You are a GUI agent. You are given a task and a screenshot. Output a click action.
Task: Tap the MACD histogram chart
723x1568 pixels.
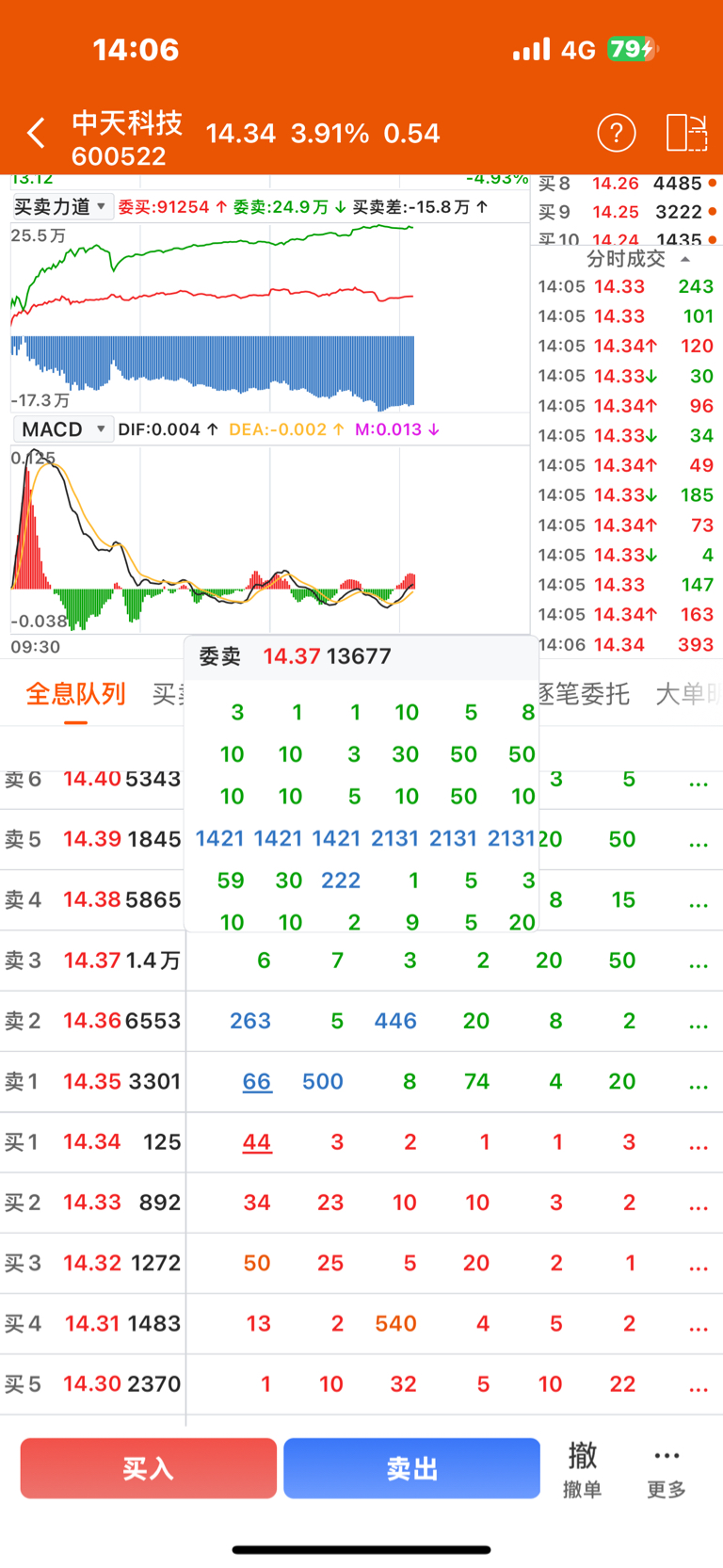pyautogui.click(x=270, y=539)
